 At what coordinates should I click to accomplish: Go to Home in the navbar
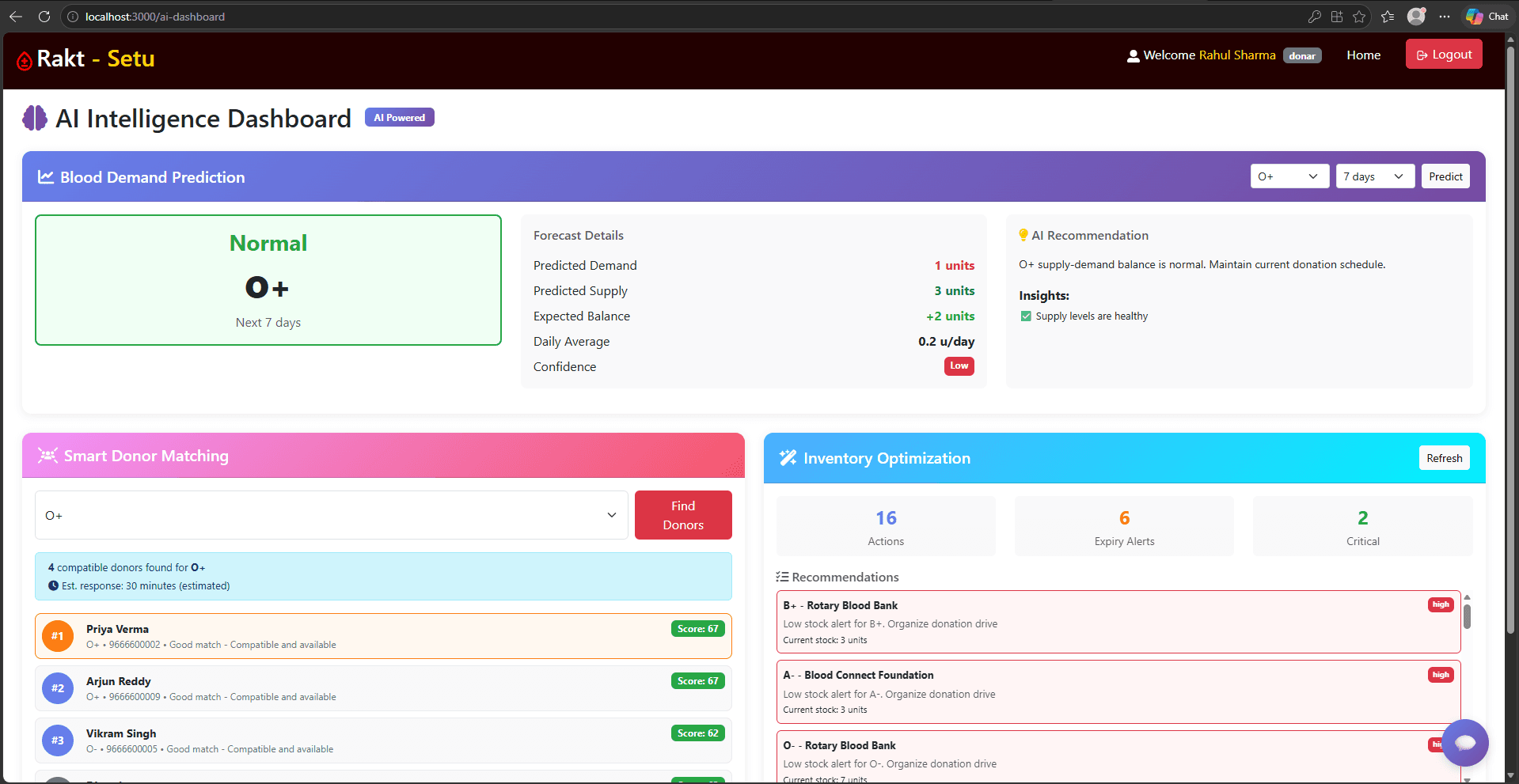point(1363,55)
